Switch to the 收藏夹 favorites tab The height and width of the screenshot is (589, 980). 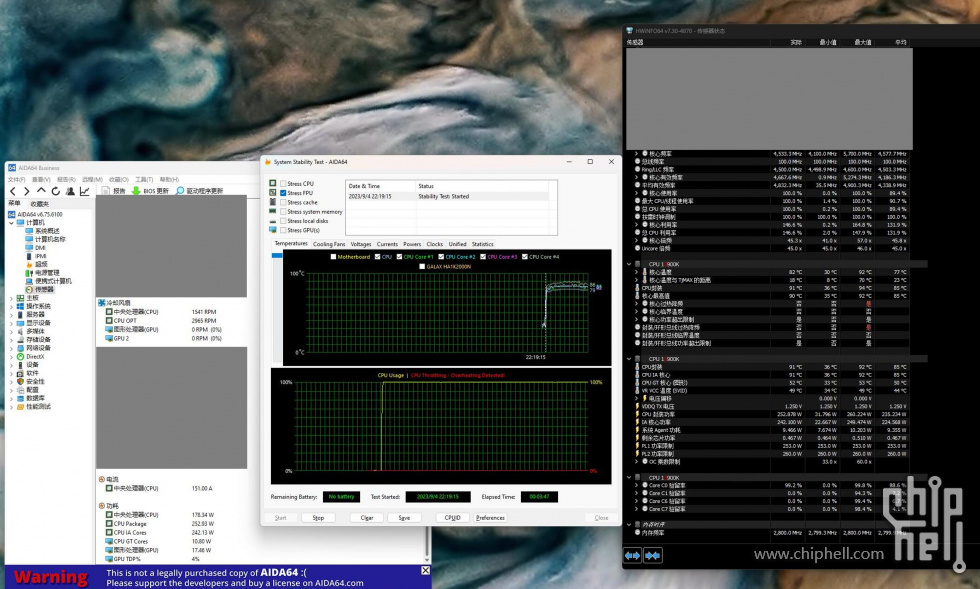point(39,204)
